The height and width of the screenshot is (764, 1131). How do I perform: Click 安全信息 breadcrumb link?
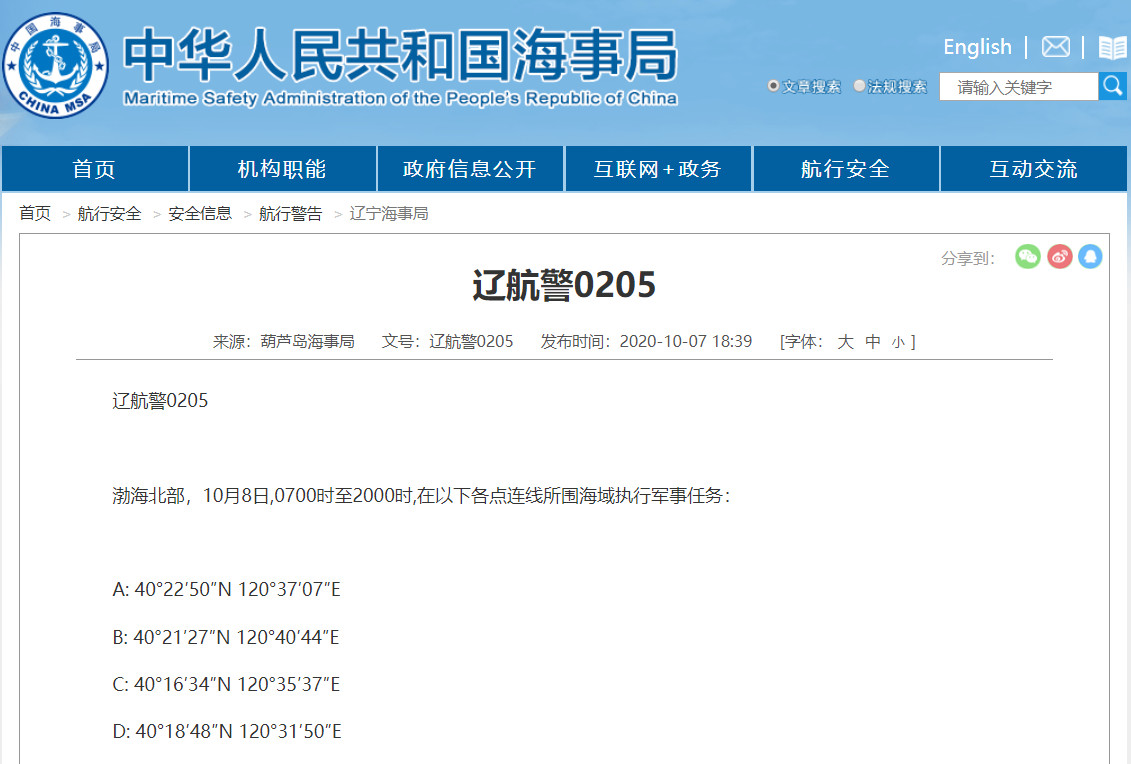coord(200,214)
